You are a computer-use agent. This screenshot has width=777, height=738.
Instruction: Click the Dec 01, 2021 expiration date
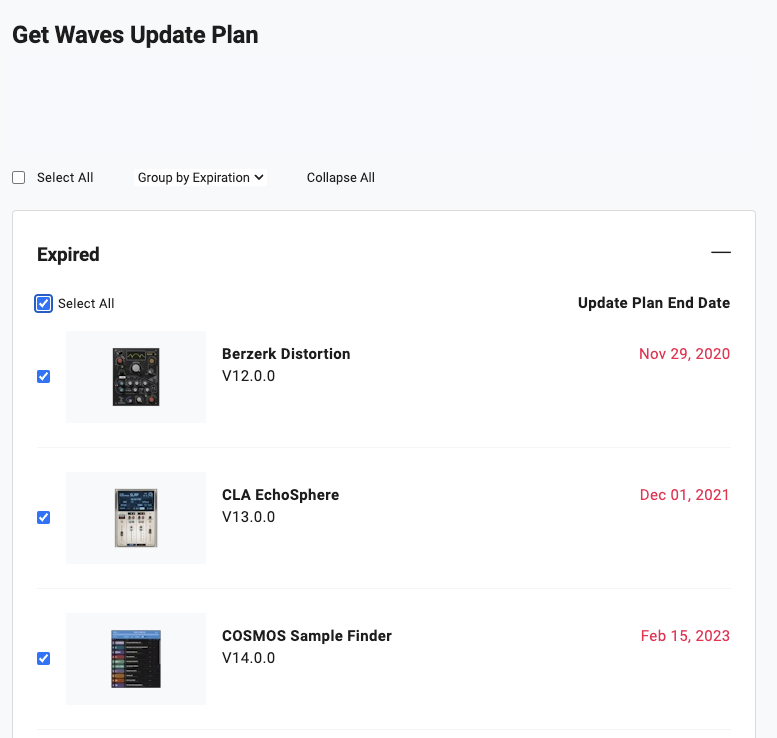(684, 495)
